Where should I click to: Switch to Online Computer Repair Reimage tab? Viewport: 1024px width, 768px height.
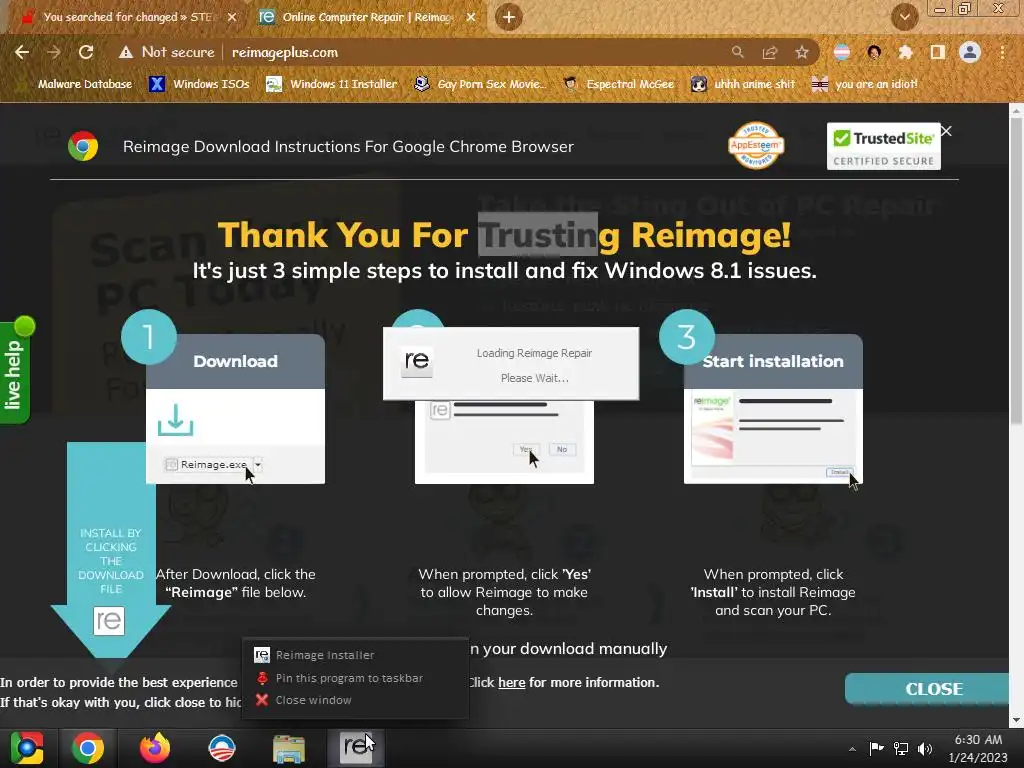[366, 17]
